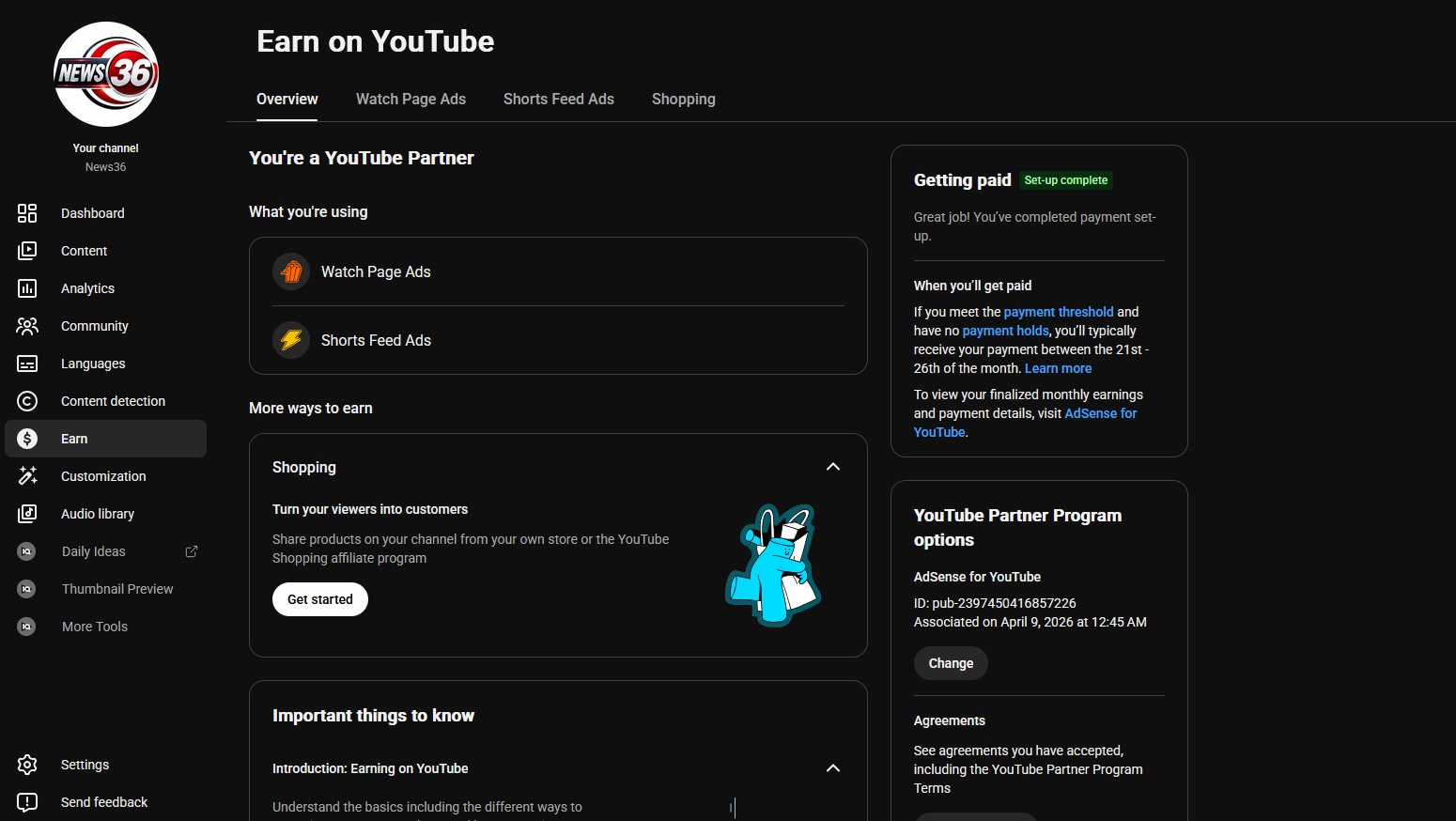This screenshot has width=1456, height=821.
Task: Select Earn label in sidebar
Action: (x=74, y=439)
